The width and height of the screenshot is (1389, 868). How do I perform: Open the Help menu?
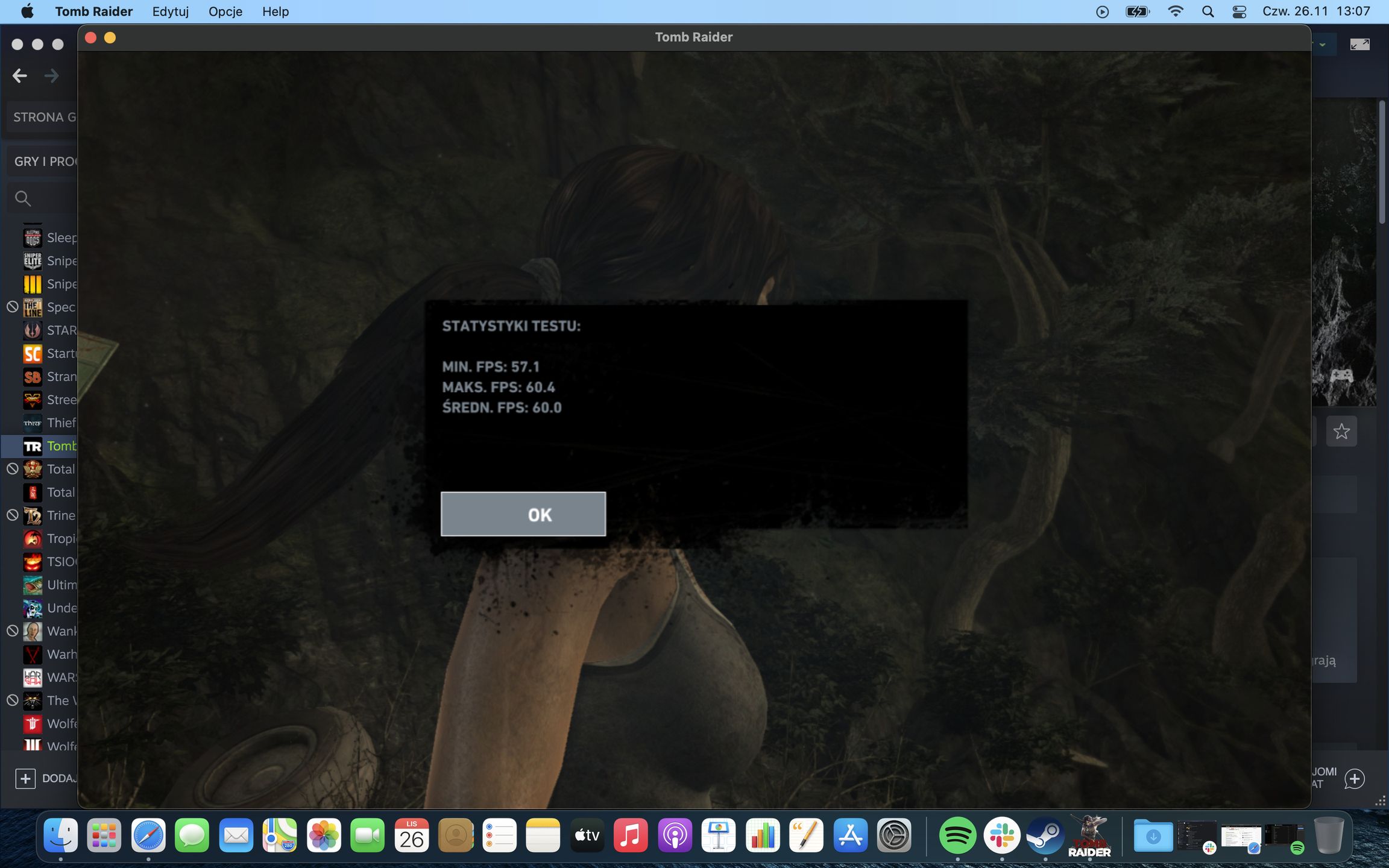(276, 11)
